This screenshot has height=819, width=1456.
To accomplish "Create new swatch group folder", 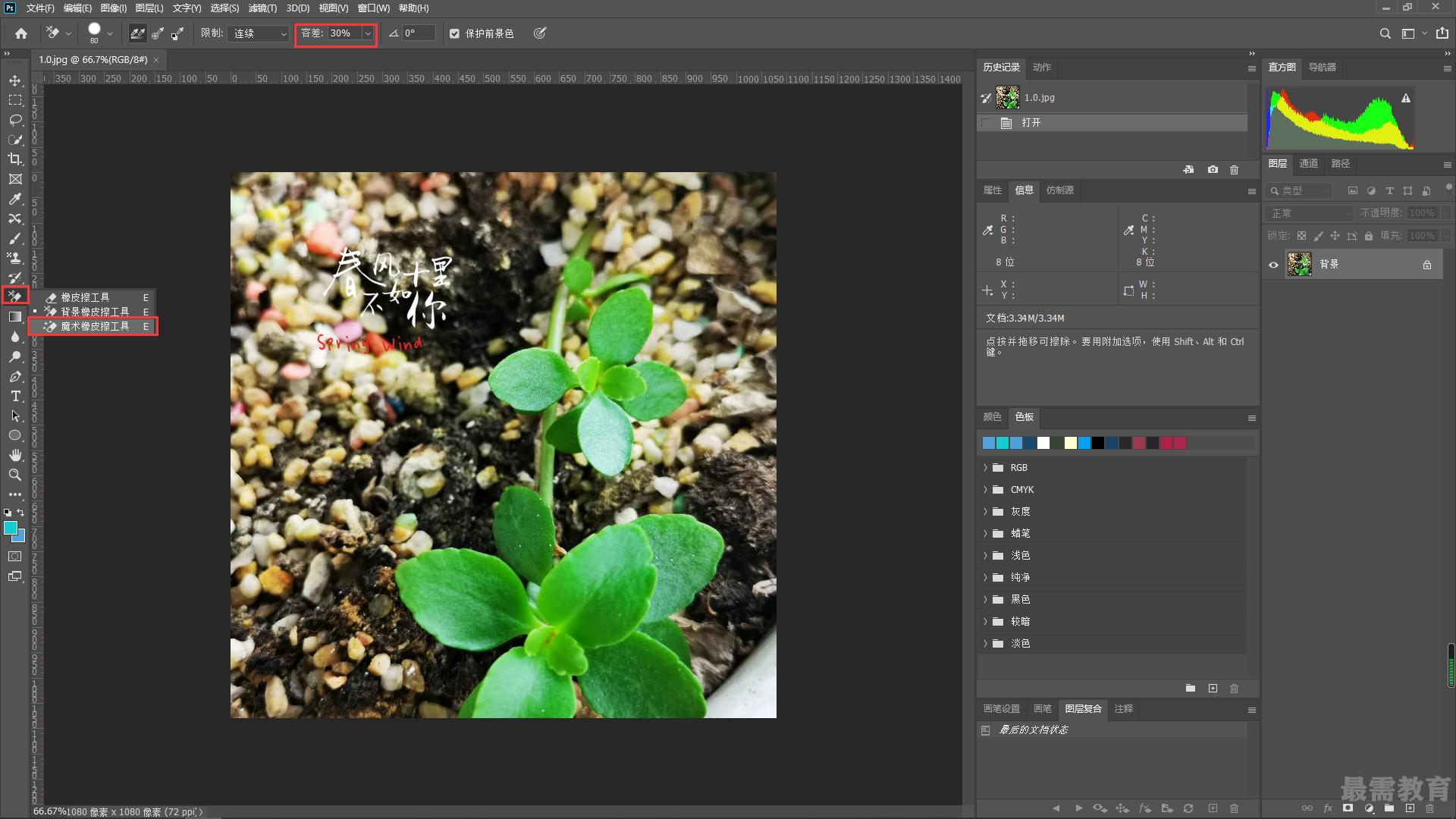I will point(1191,689).
